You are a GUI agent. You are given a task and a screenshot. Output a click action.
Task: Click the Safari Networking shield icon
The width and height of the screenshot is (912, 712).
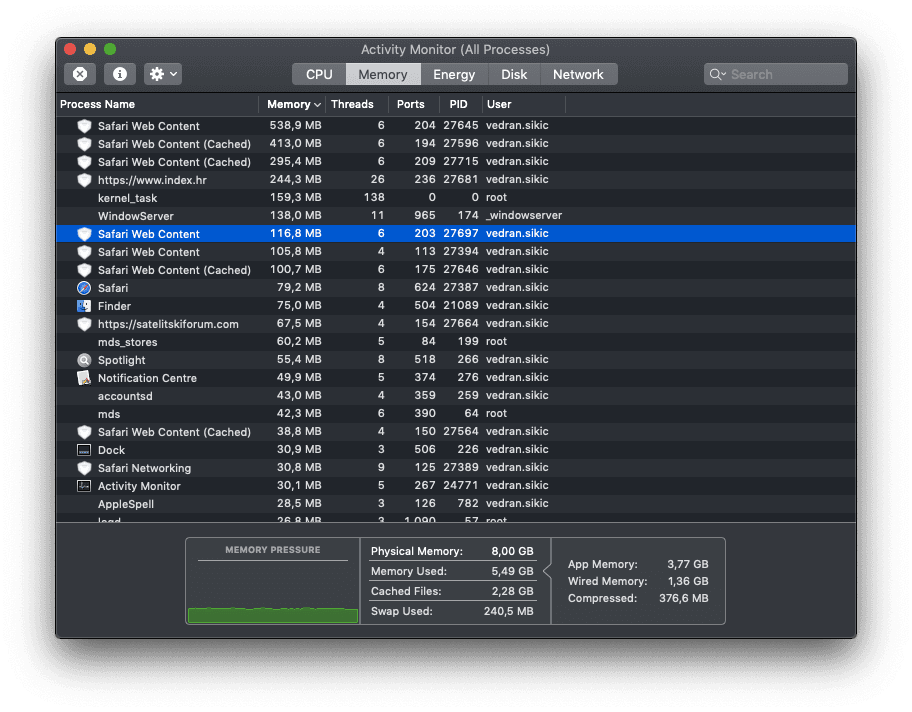(x=84, y=468)
